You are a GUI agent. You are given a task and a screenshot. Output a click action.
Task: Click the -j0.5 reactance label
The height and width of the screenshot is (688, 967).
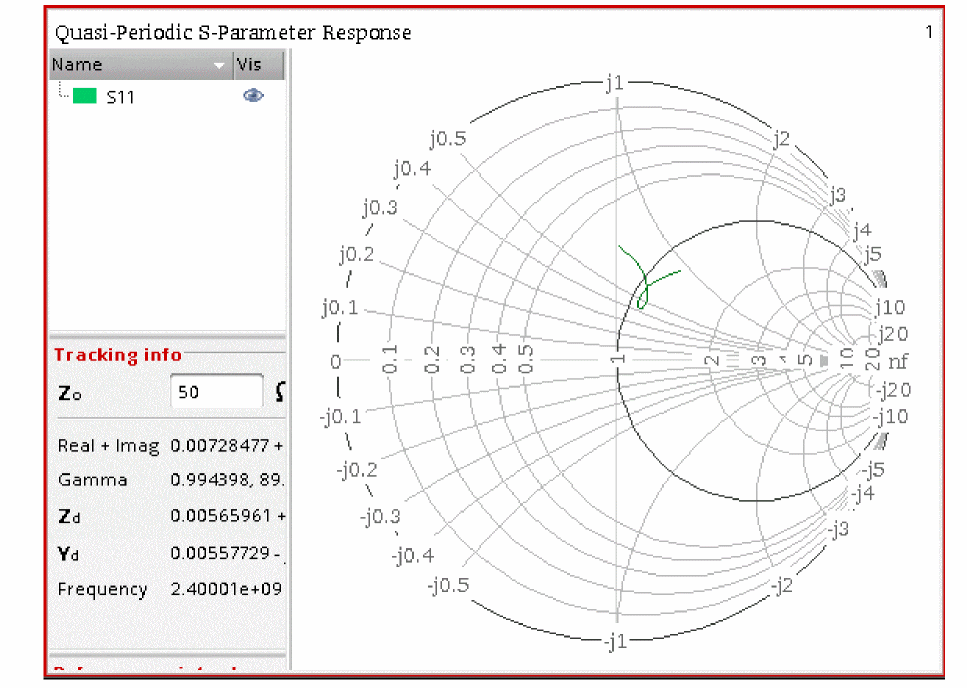448,584
